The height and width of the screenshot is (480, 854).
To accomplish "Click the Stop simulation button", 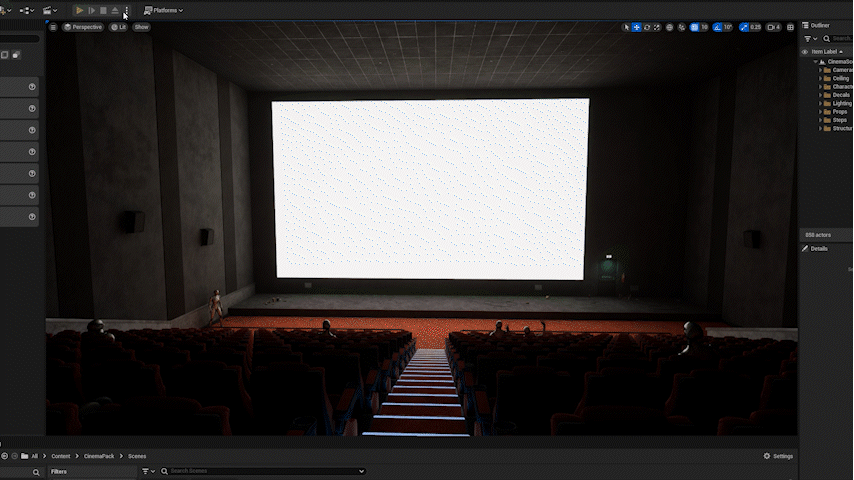I will (103, 10).
